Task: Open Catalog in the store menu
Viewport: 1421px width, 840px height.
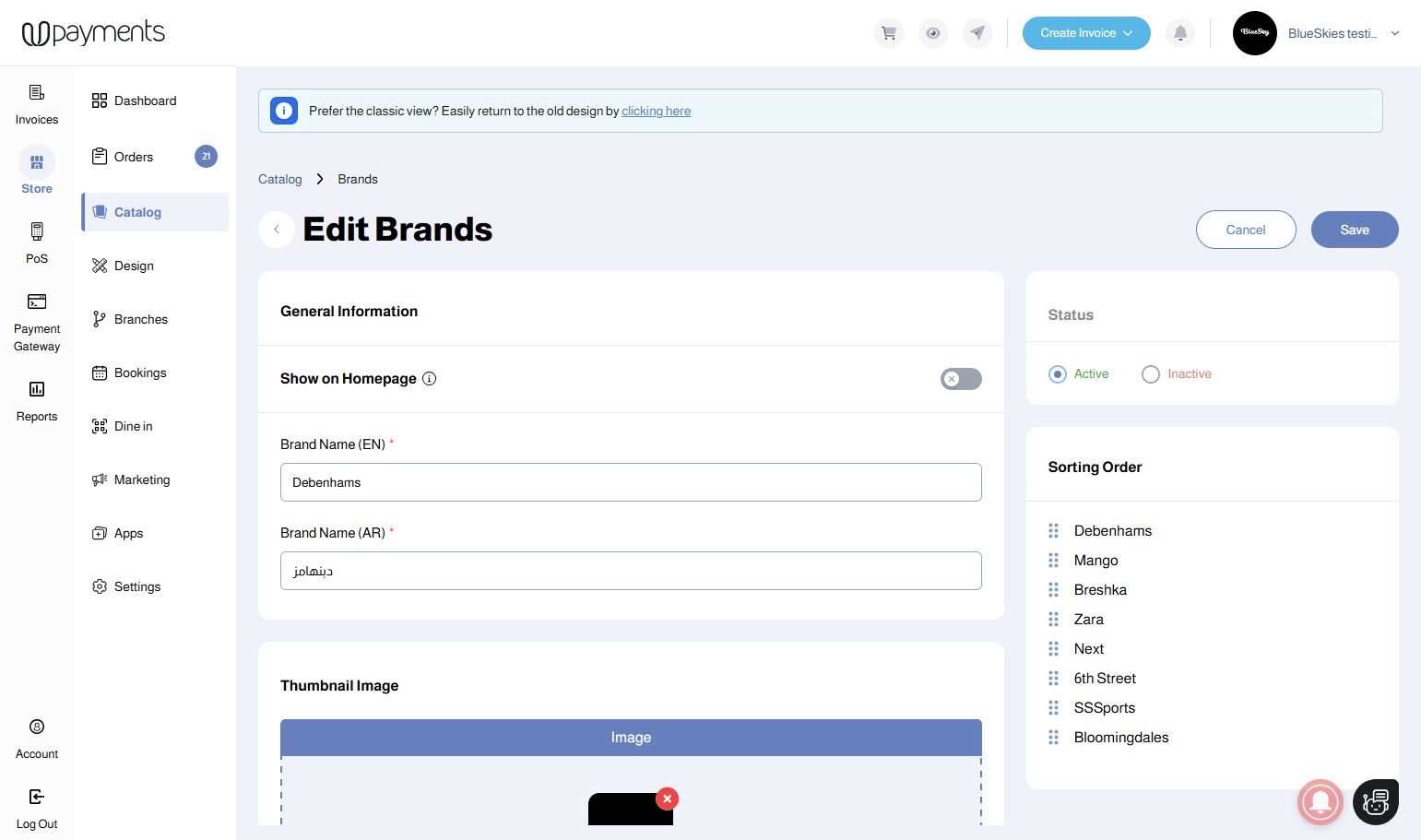Action: [155, 212]
